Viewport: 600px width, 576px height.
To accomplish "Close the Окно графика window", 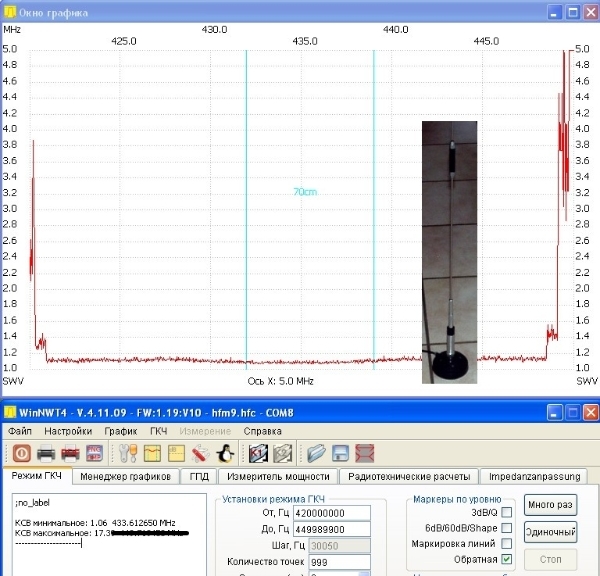I will (x=591, y=12).
